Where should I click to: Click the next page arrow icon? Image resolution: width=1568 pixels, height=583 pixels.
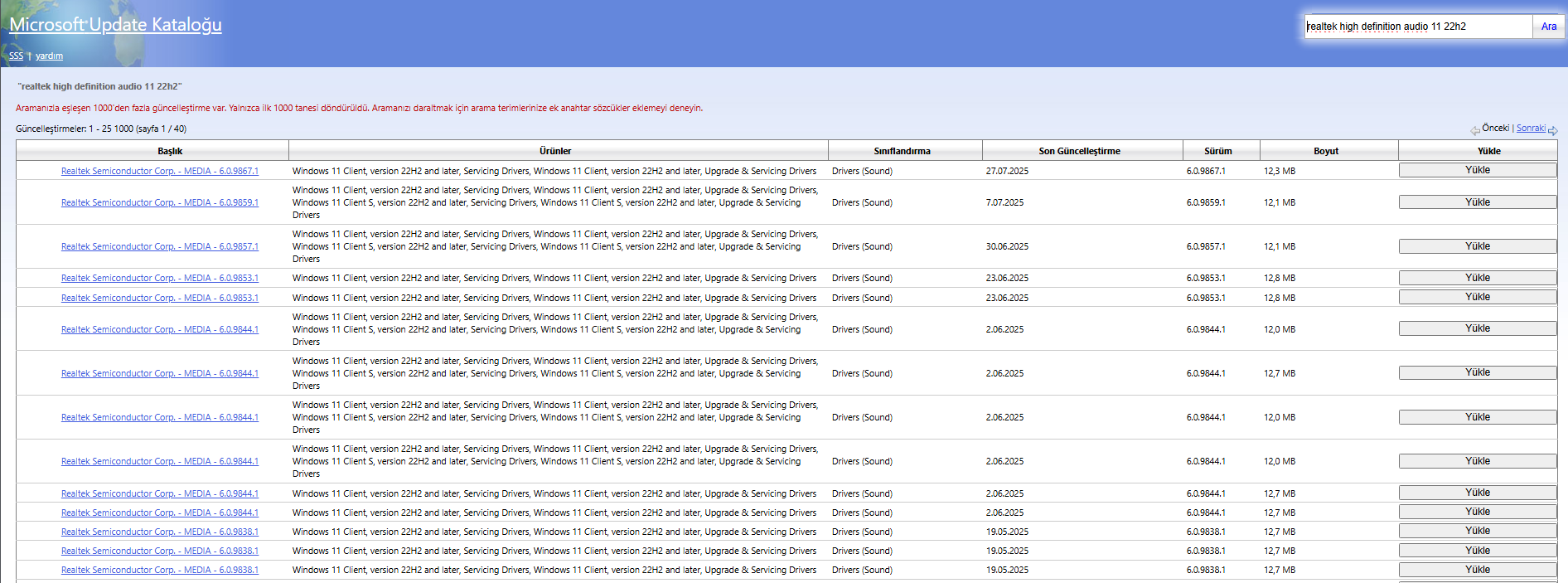1552,130
